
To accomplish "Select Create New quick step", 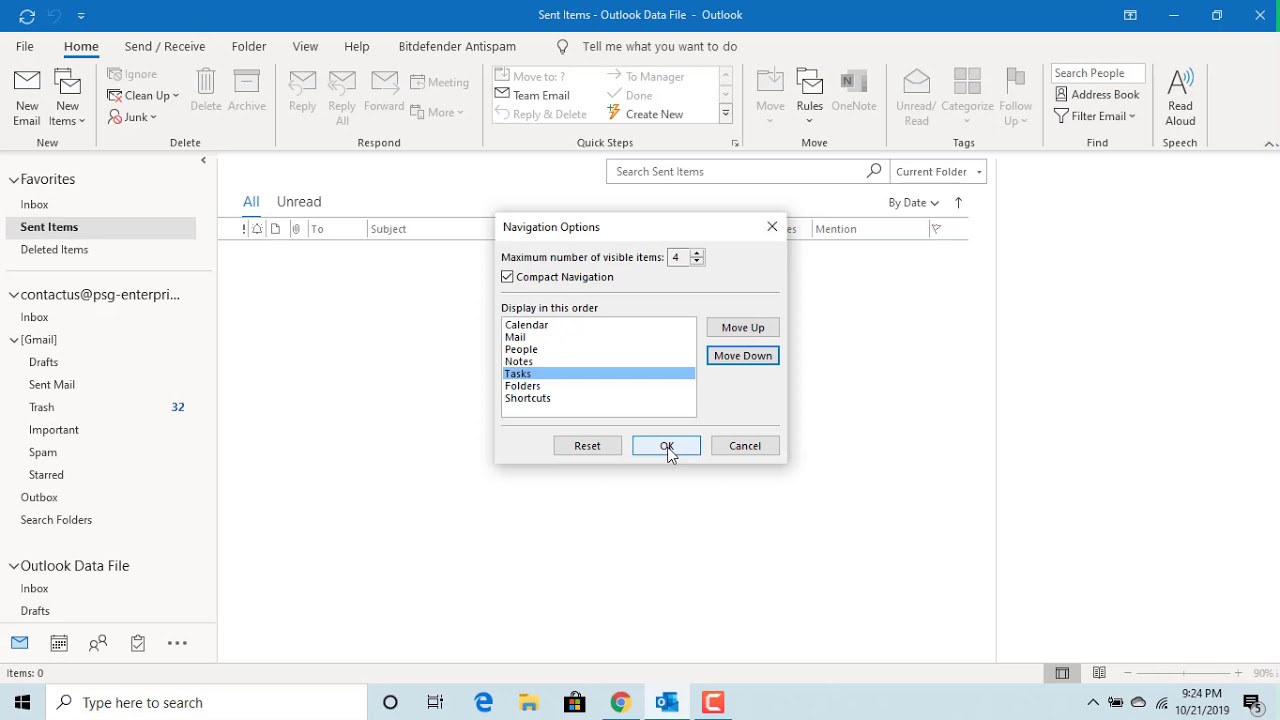I will point(645,114).
